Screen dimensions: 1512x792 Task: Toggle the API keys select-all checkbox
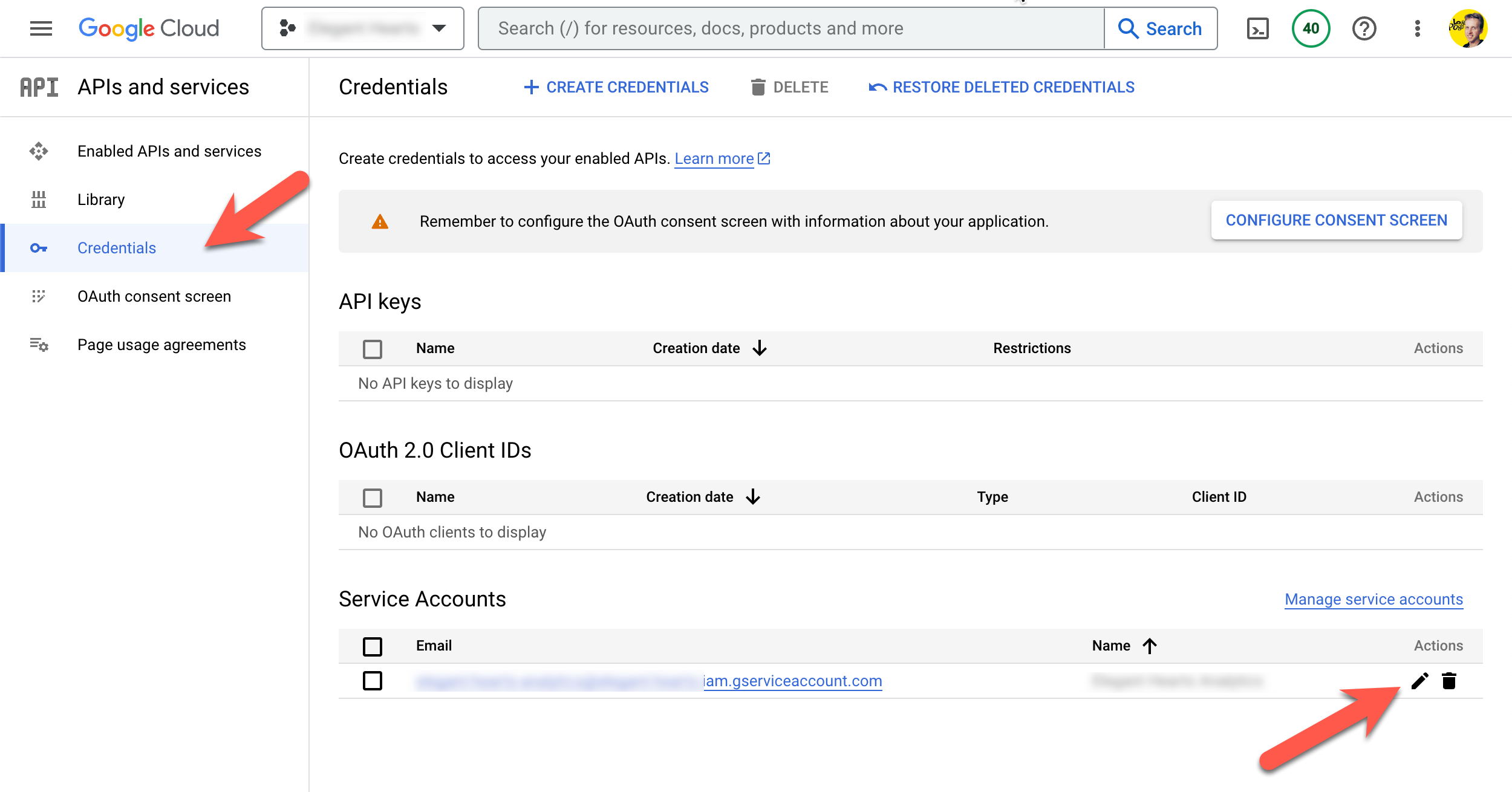373,349
